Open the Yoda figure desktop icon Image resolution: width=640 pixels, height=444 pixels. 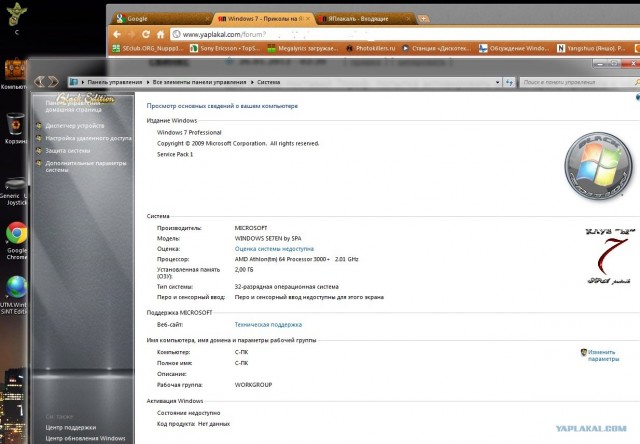[17, 18]
